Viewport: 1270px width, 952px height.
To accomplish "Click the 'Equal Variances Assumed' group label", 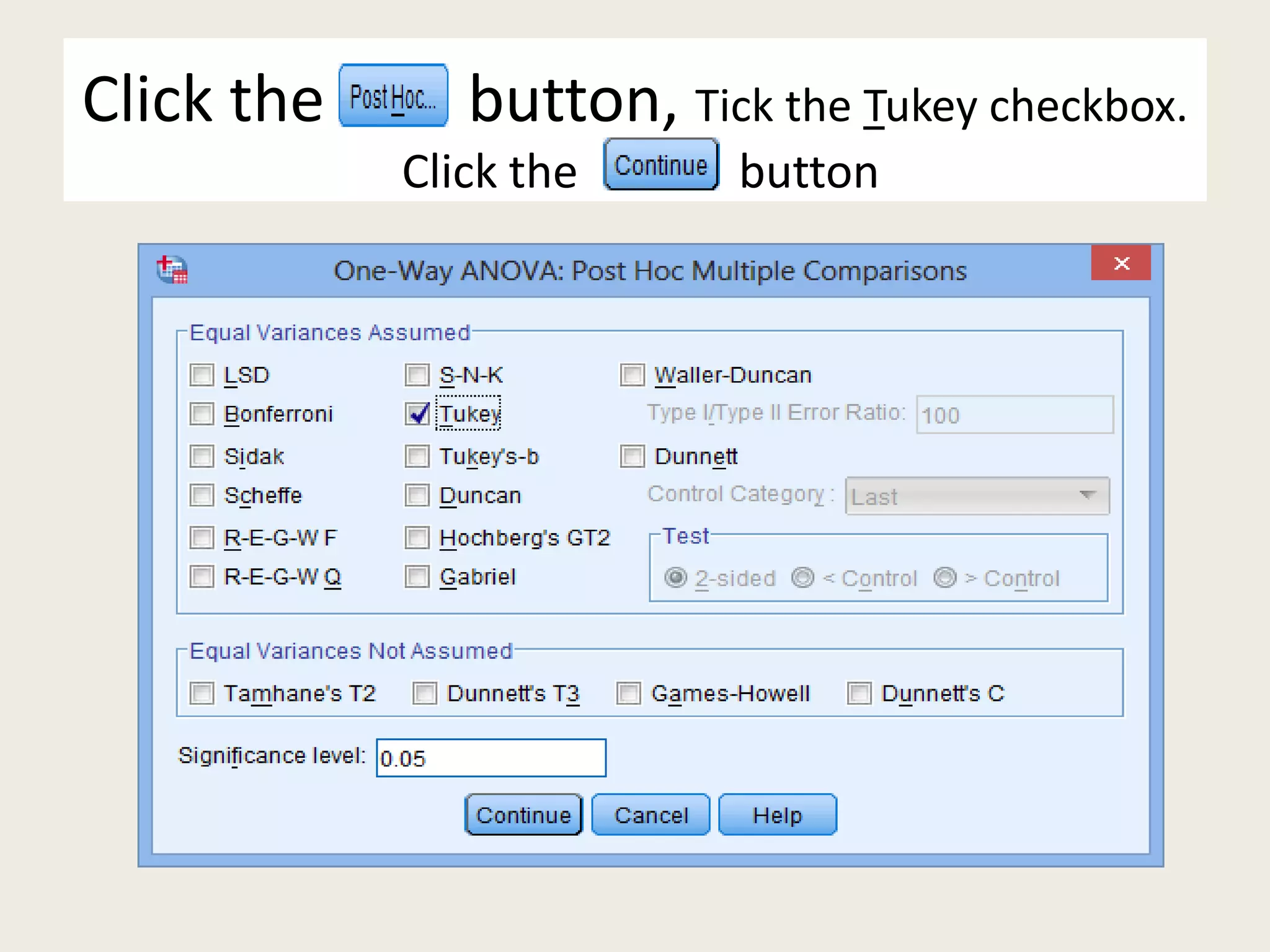I will point(330,333).
